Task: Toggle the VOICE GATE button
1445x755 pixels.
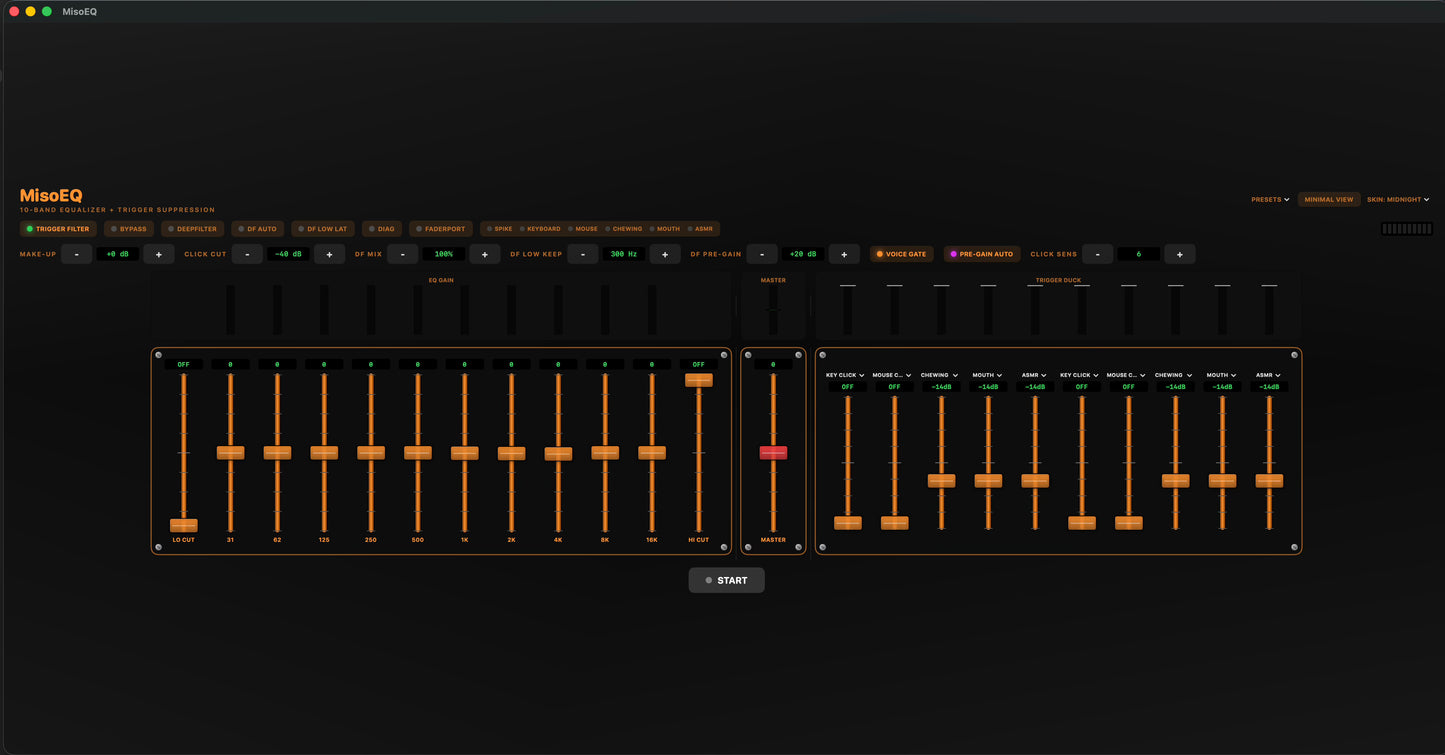Action: tap(902, 254)
